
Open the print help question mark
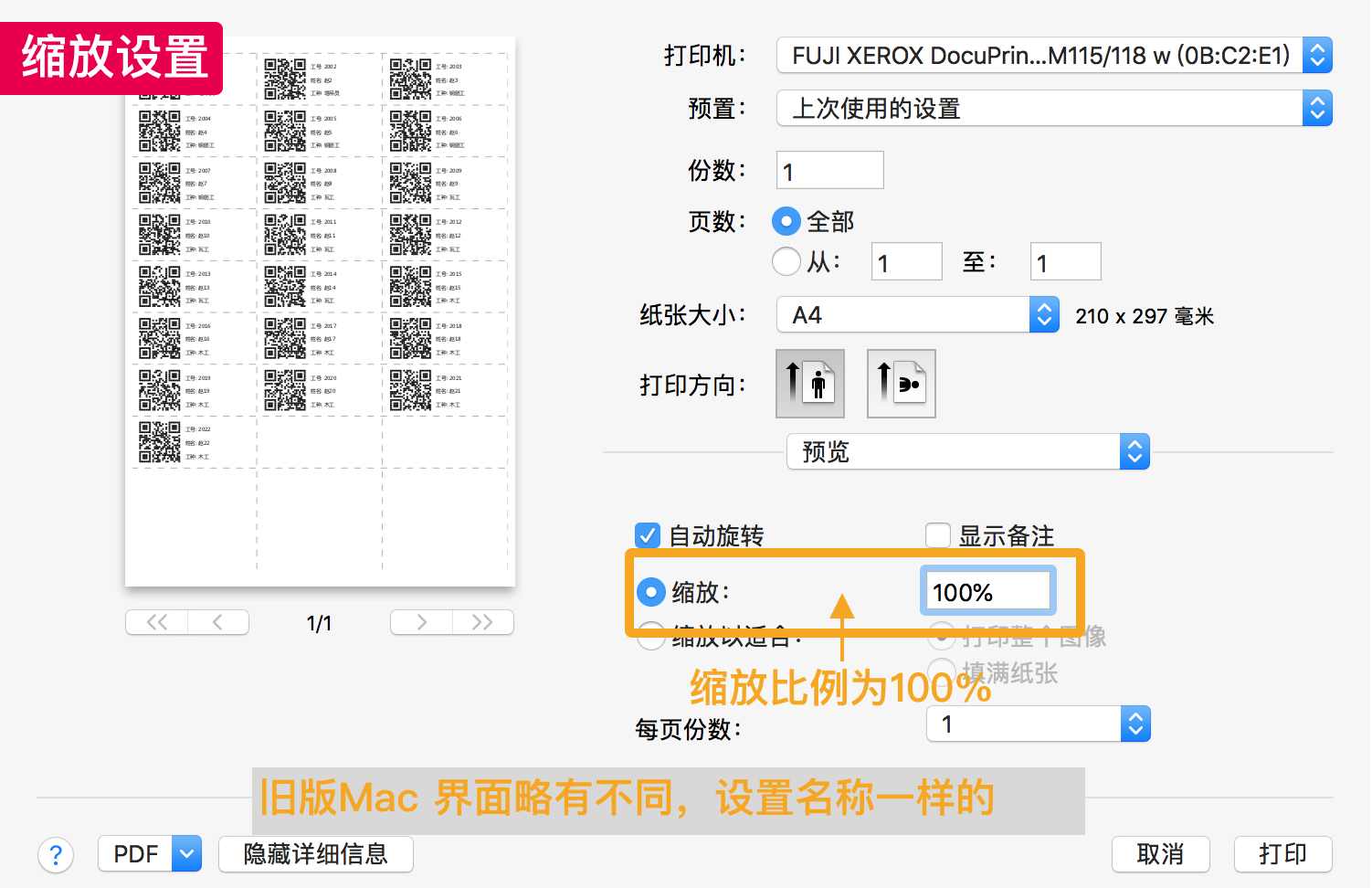pos(56,855)
